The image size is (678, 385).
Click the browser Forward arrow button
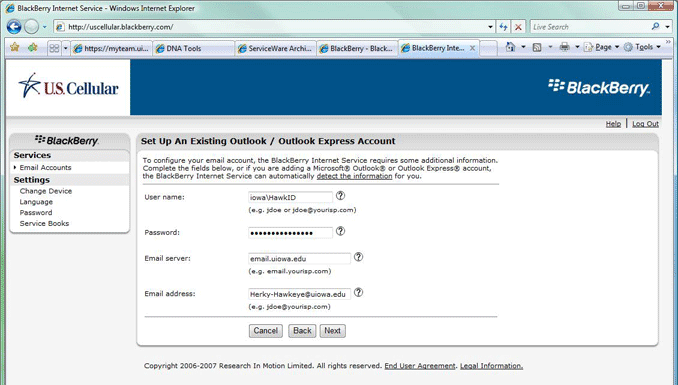click(31, 27)
